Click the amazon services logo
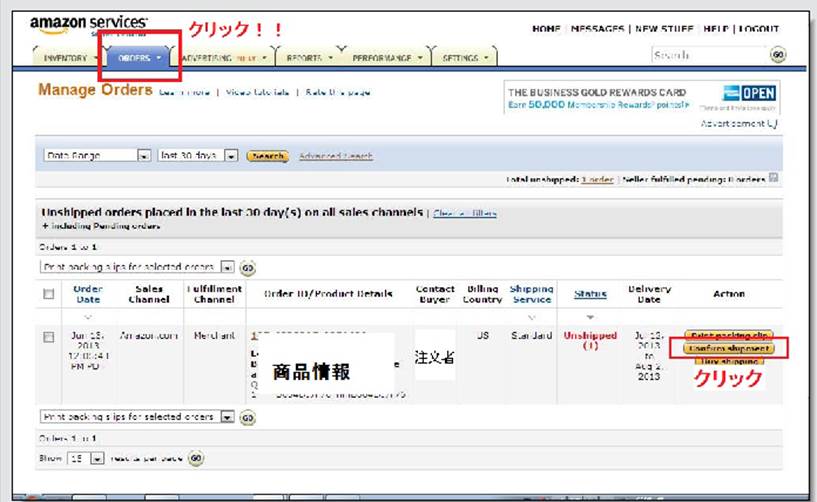The height and width of the screenshot is (502, 817). pos(88,25)
